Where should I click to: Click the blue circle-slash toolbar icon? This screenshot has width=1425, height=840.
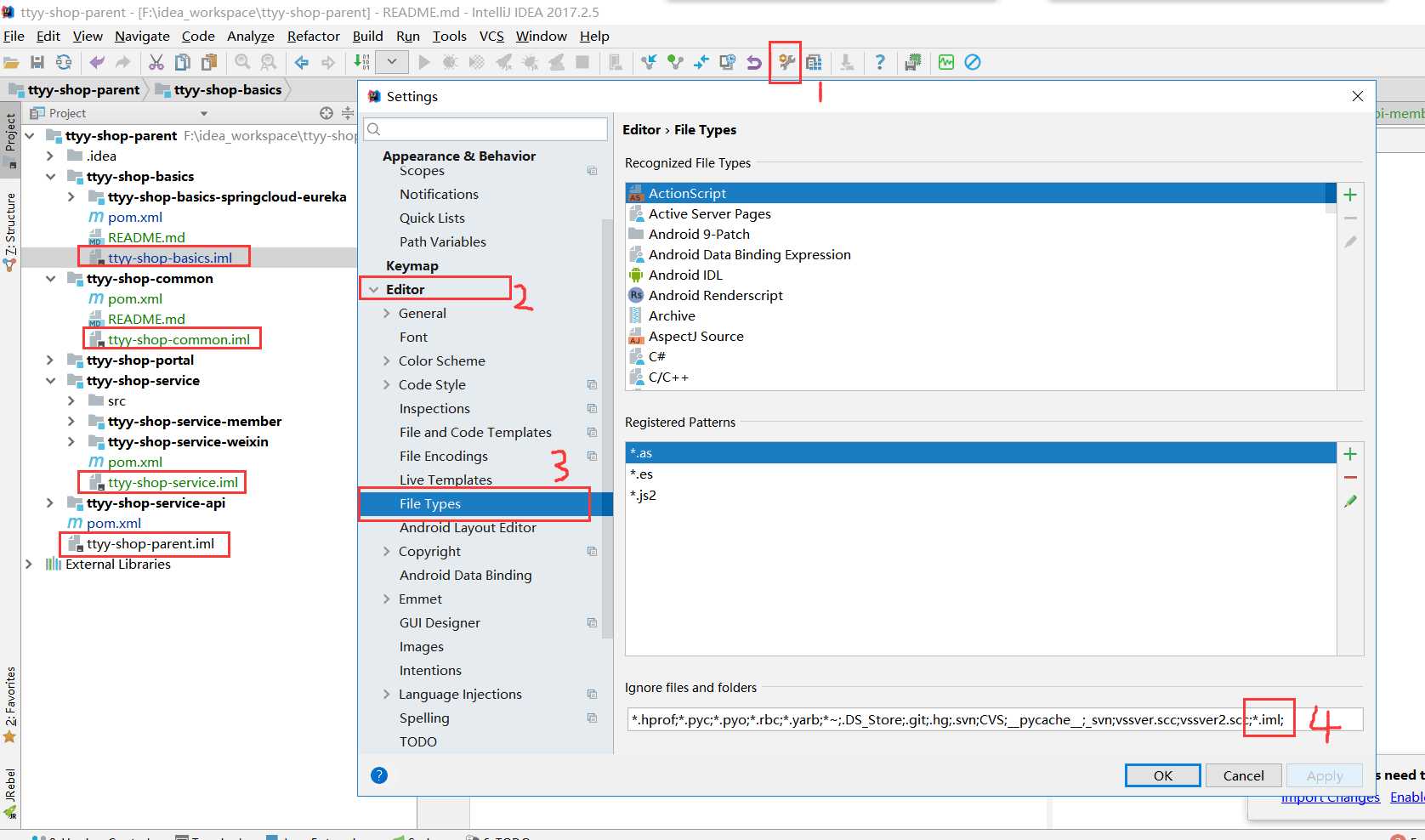click(x=973, y=62)
